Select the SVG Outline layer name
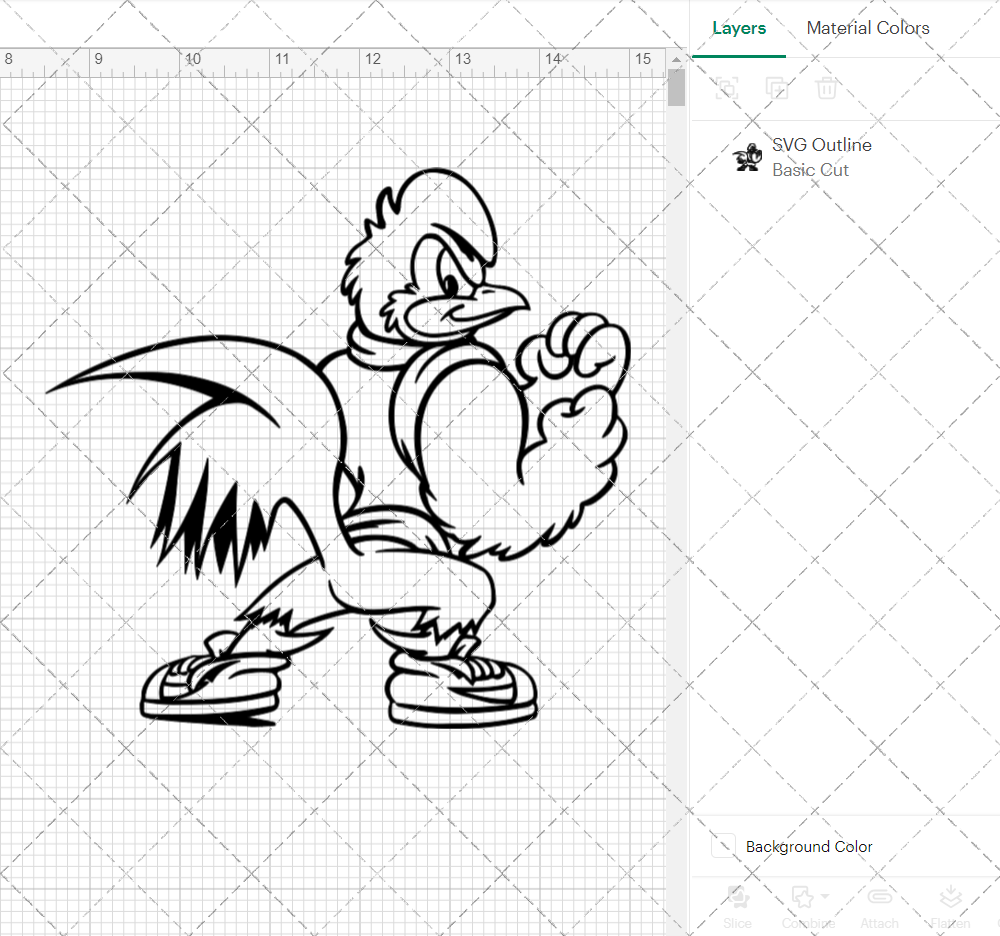The width and height of the screenshot is (1000, 936). [x=821, y=145]
